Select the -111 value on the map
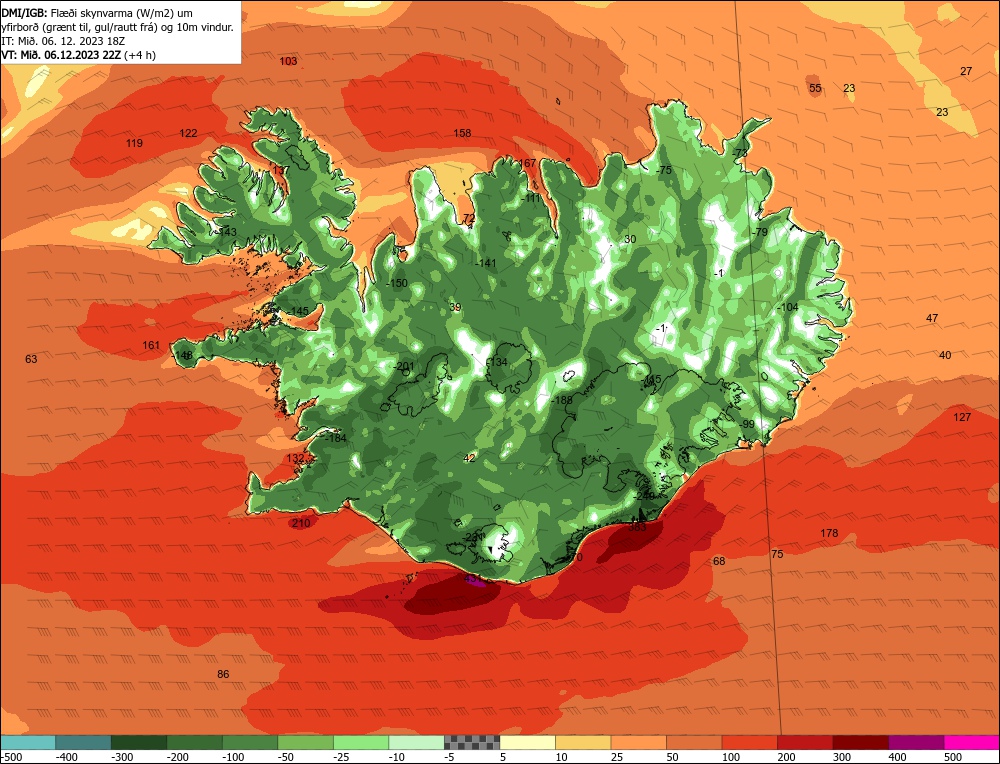1000x764 pixels. pos(531,198)
